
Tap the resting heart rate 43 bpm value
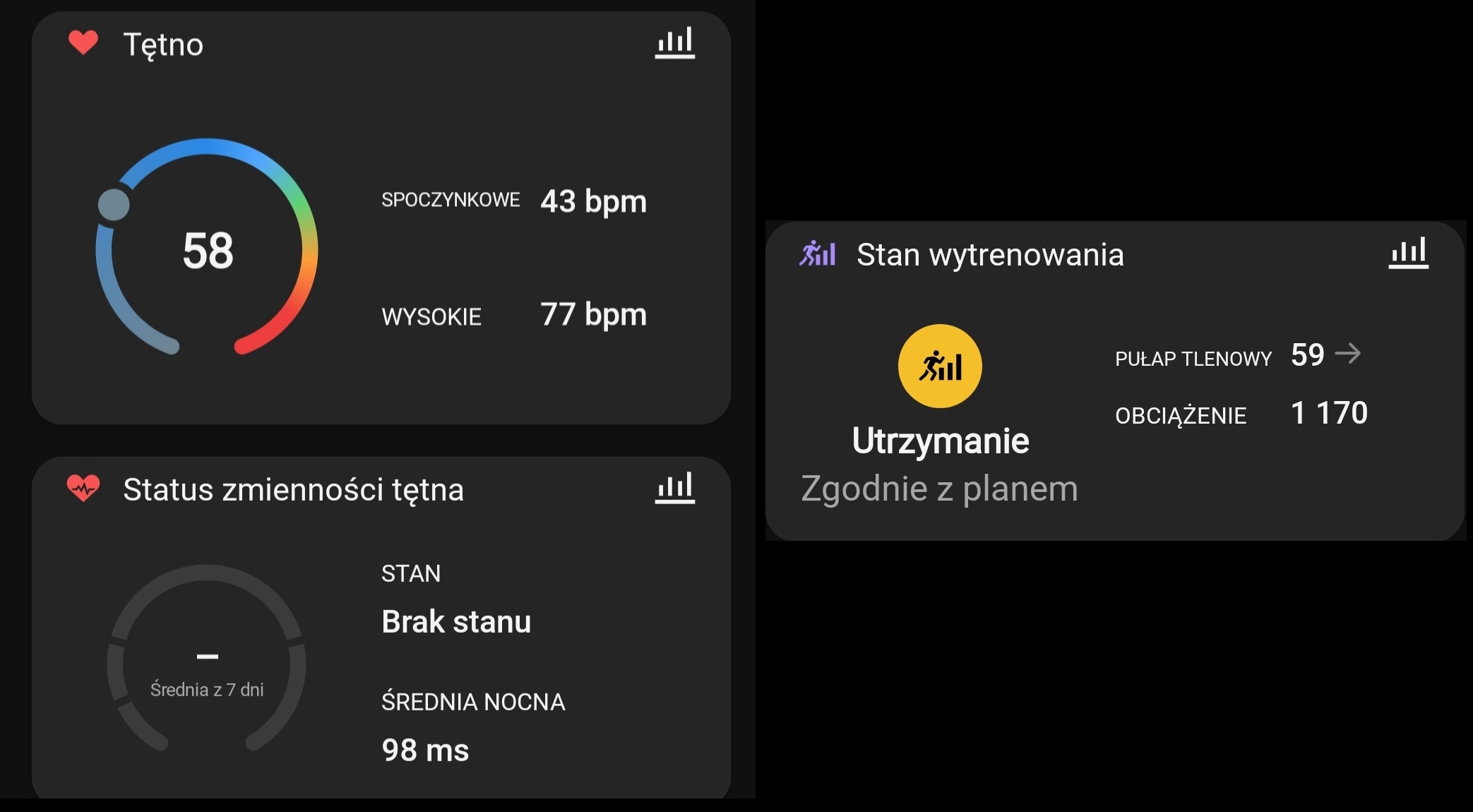[x=593, y=201]
